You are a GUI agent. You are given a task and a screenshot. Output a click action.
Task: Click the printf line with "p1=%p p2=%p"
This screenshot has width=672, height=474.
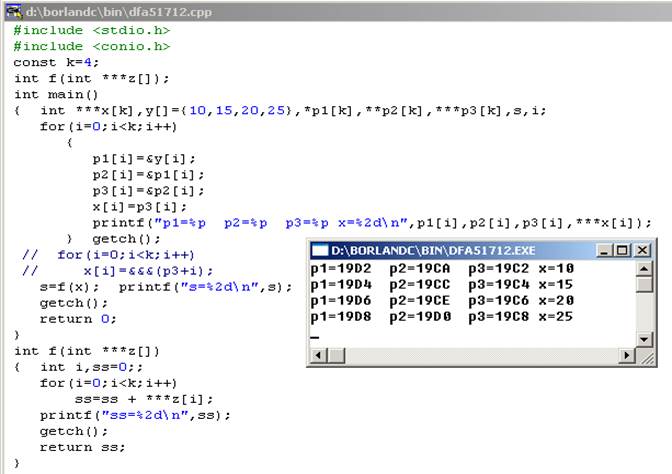coord(372,223)
